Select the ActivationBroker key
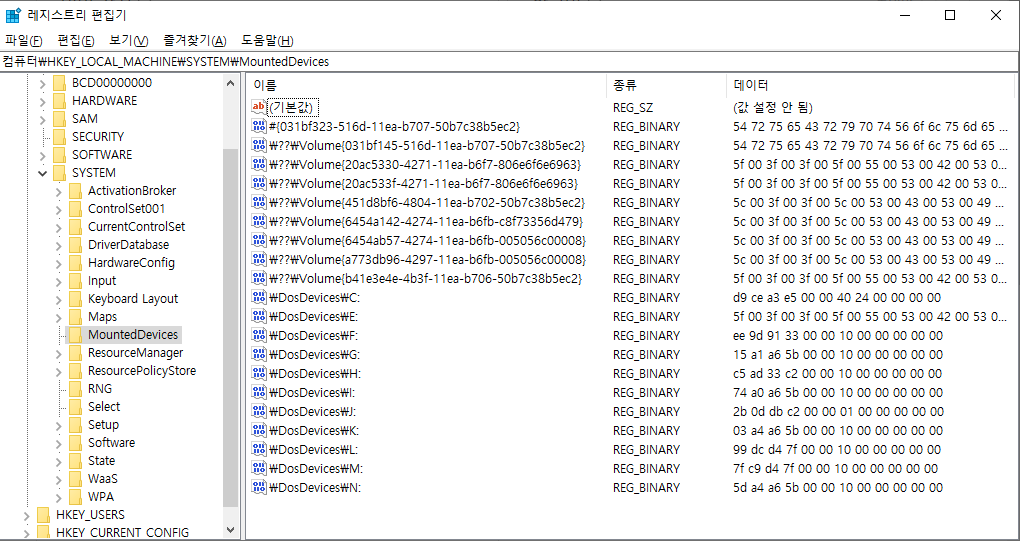The width and height of the screenshot is (1020, 541). click(132, 191)
